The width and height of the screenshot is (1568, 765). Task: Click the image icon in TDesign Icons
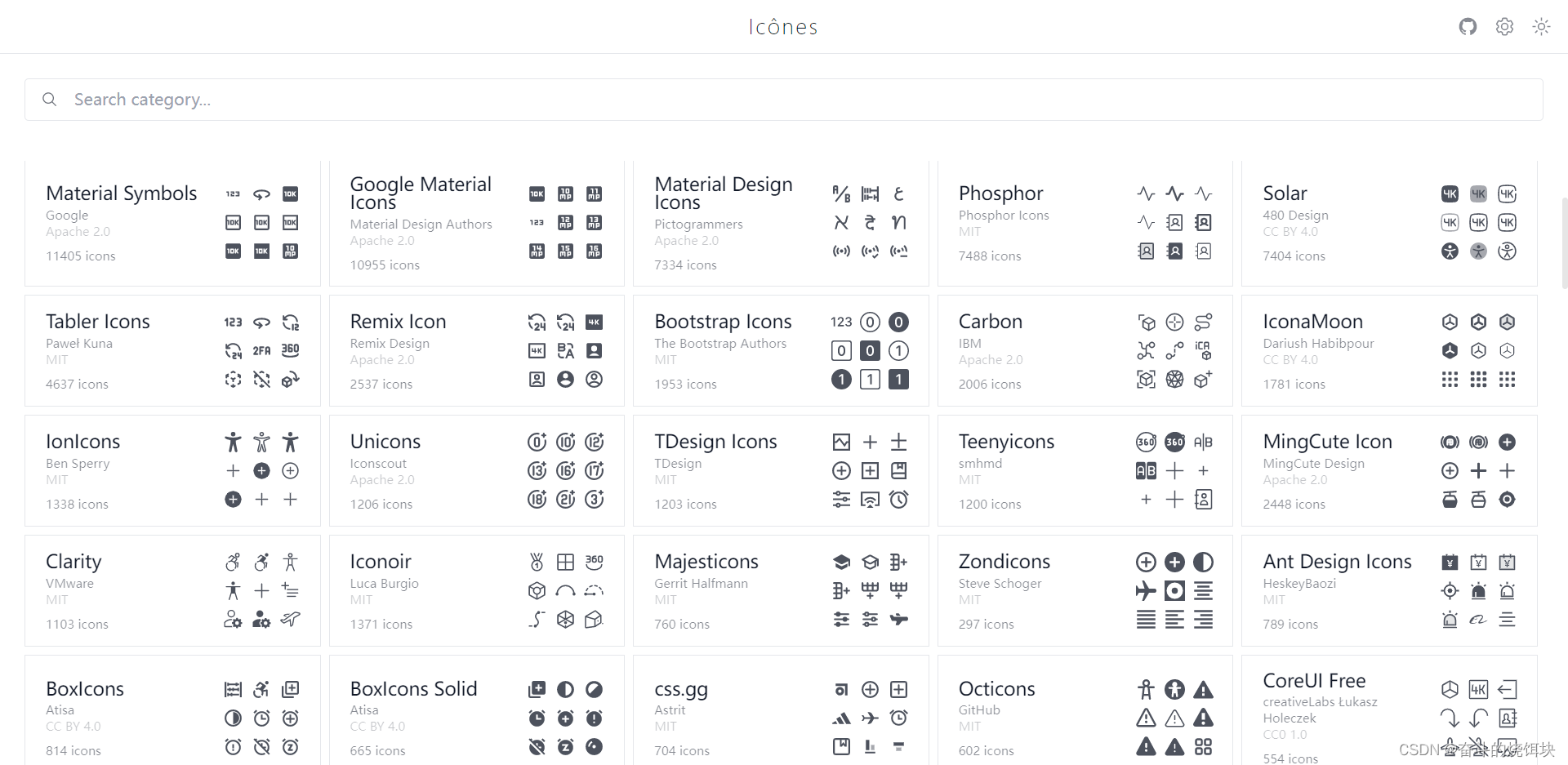click(841, 443)
